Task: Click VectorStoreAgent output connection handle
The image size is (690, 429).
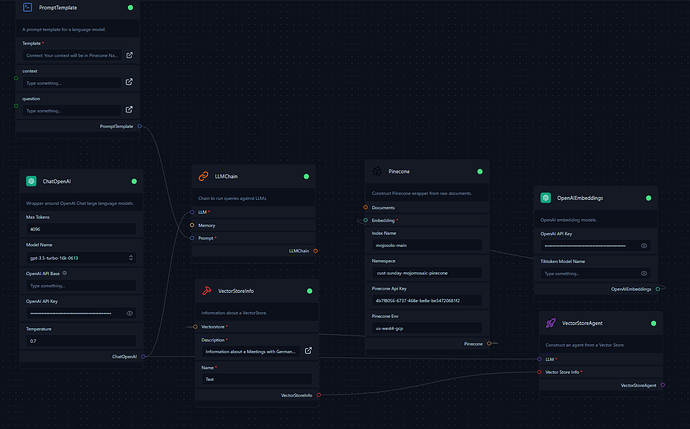Action: [x=663, y=385]
